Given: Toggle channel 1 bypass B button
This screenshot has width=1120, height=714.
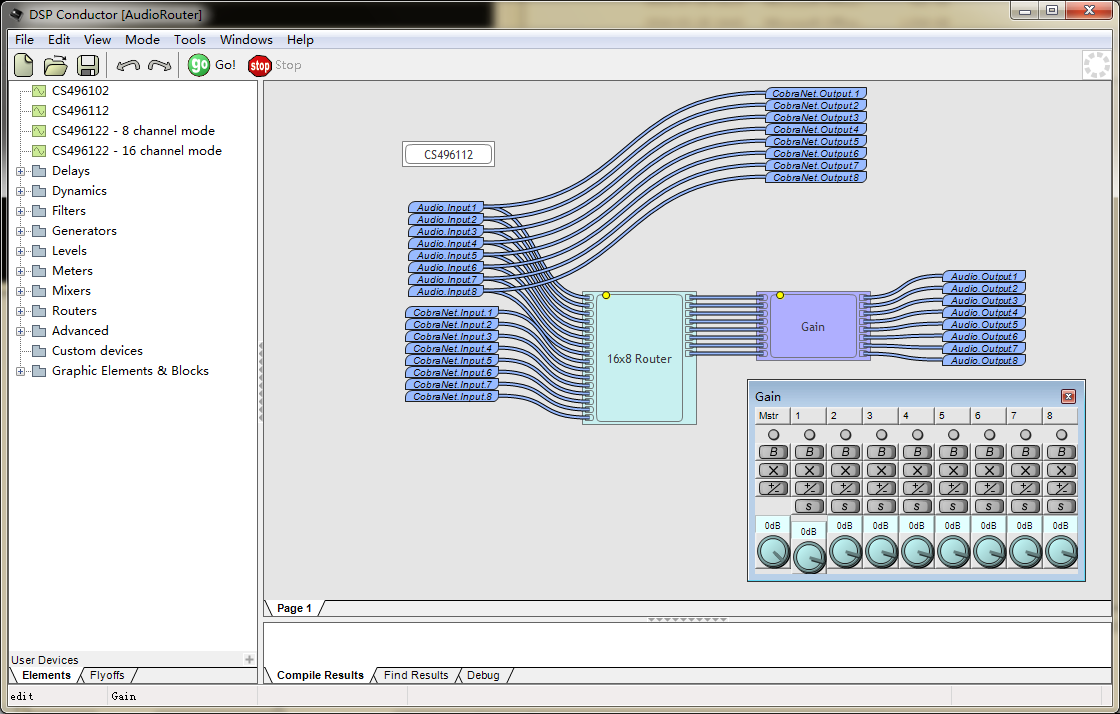Looking at the screenshot, I should 809,452.
